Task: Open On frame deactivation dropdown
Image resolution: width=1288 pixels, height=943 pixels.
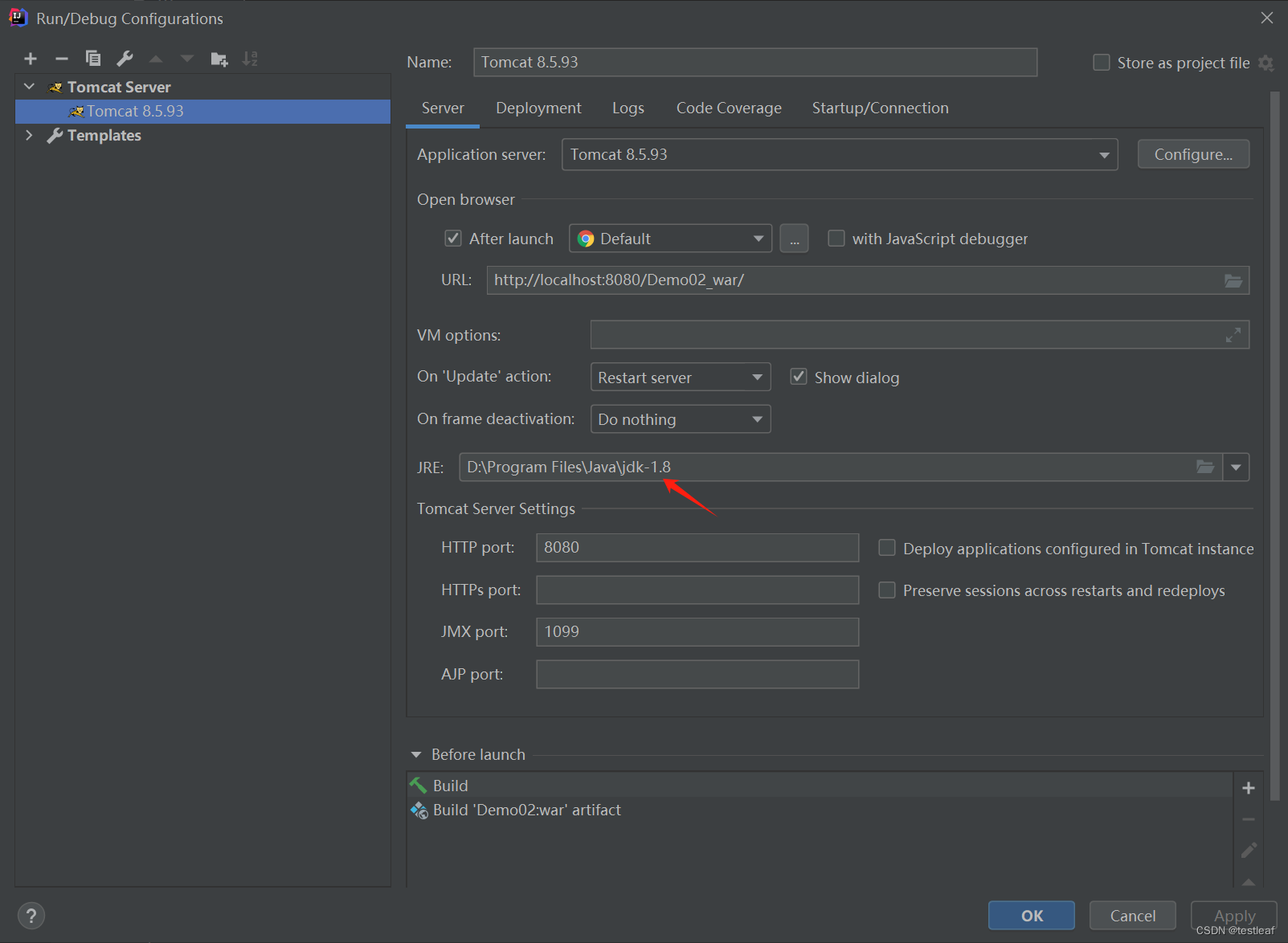Action: pyautogui.click(x=681, y=418)
